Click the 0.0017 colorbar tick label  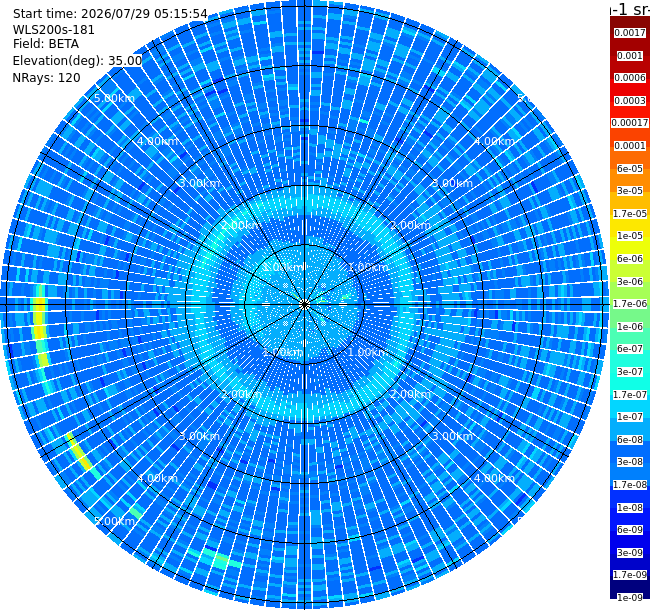[630, 33]
